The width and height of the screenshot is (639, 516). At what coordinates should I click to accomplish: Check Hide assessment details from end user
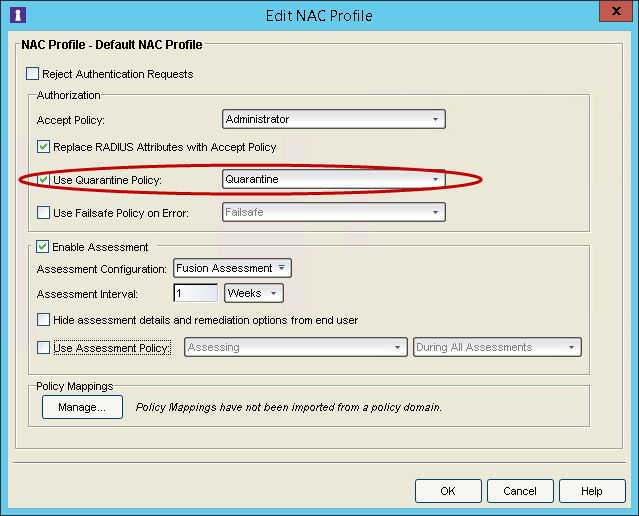(43, 320)
